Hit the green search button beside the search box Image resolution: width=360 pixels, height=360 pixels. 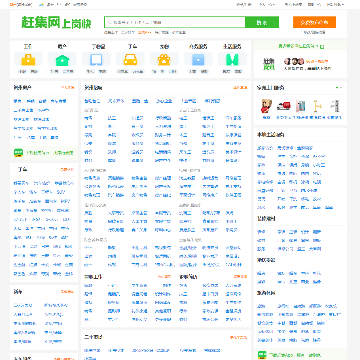[x=262, y=22]
